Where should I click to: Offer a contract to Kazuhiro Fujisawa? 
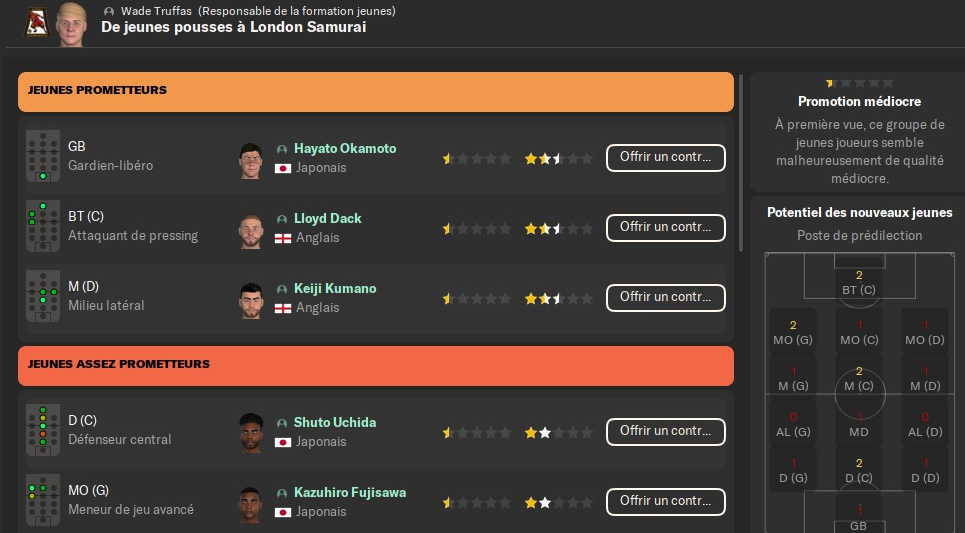[x=665, y=502]
